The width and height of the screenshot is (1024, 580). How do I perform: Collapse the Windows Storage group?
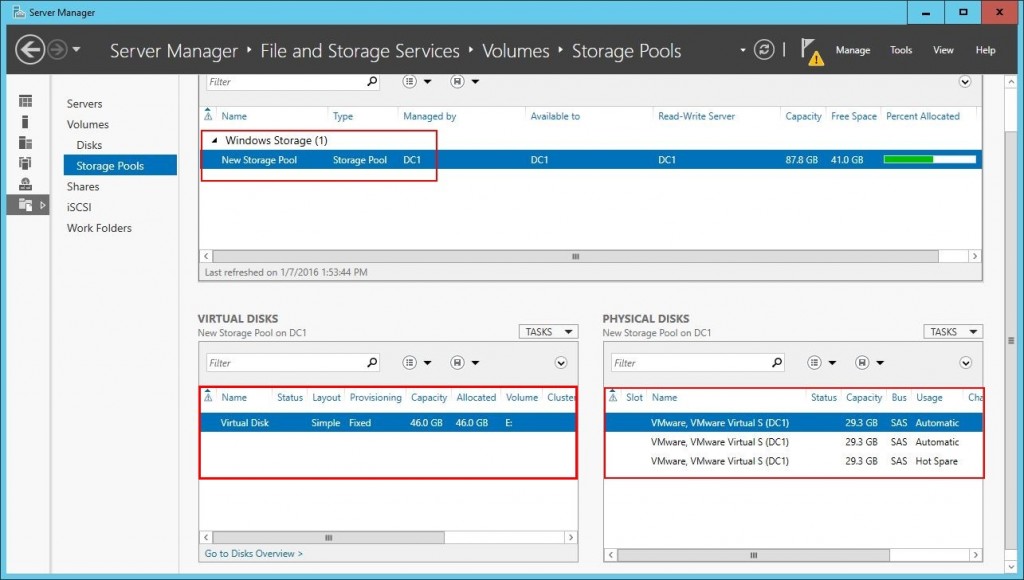tap(213, 140)
